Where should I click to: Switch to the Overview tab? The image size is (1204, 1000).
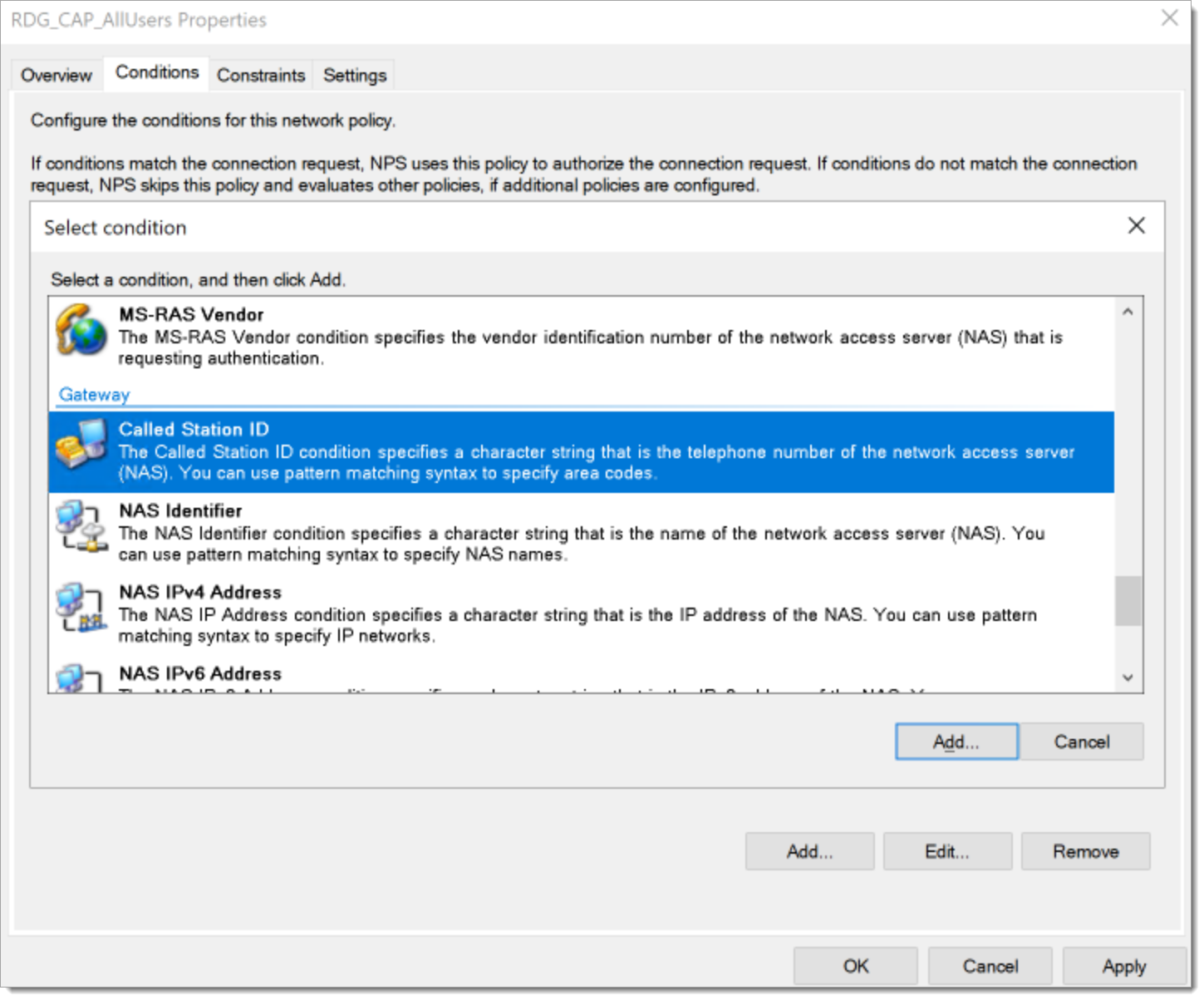pyautogui.click(x=57, y=76)
